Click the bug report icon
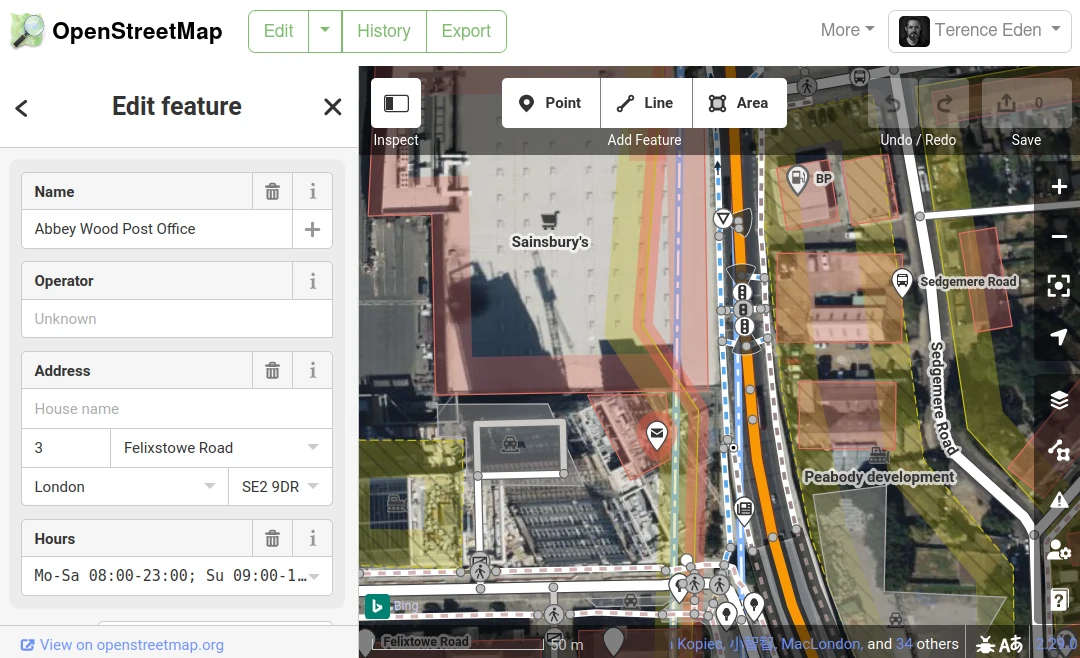The image size is (1080, 658). point(985,644)
